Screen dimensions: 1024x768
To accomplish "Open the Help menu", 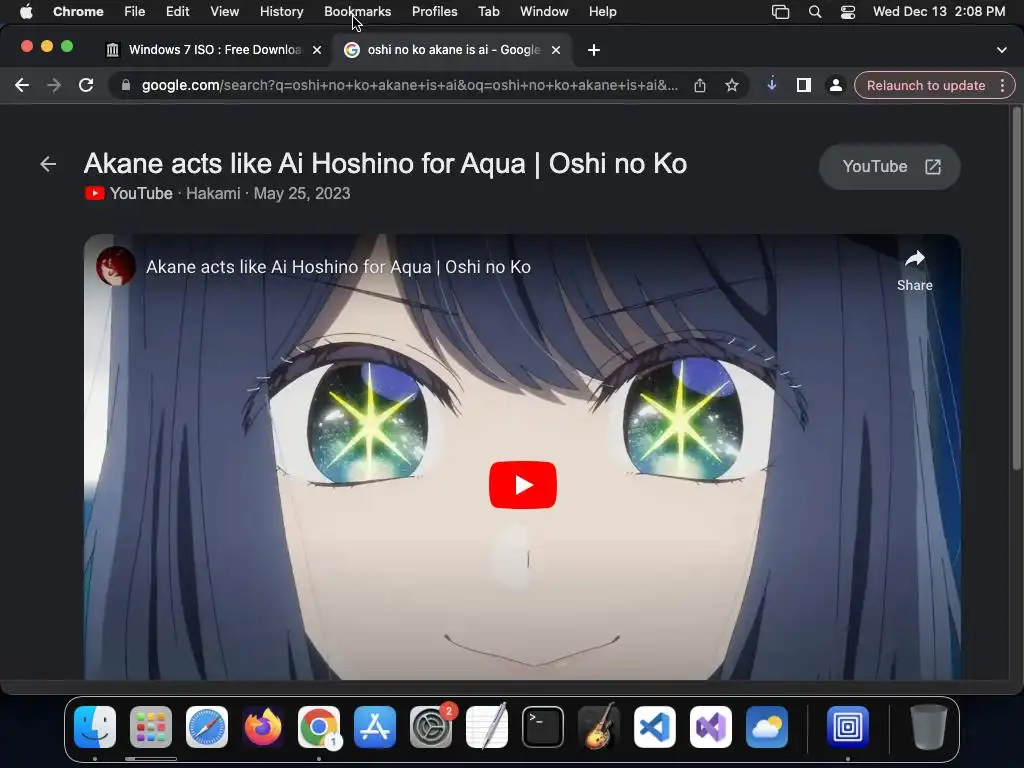I will click(x=602, y=12).
